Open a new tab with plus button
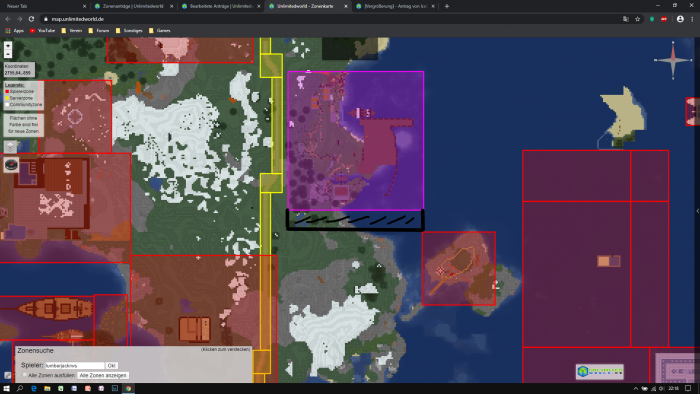The height and width of the screenshot is (394, 700). [x=446, y=6]
